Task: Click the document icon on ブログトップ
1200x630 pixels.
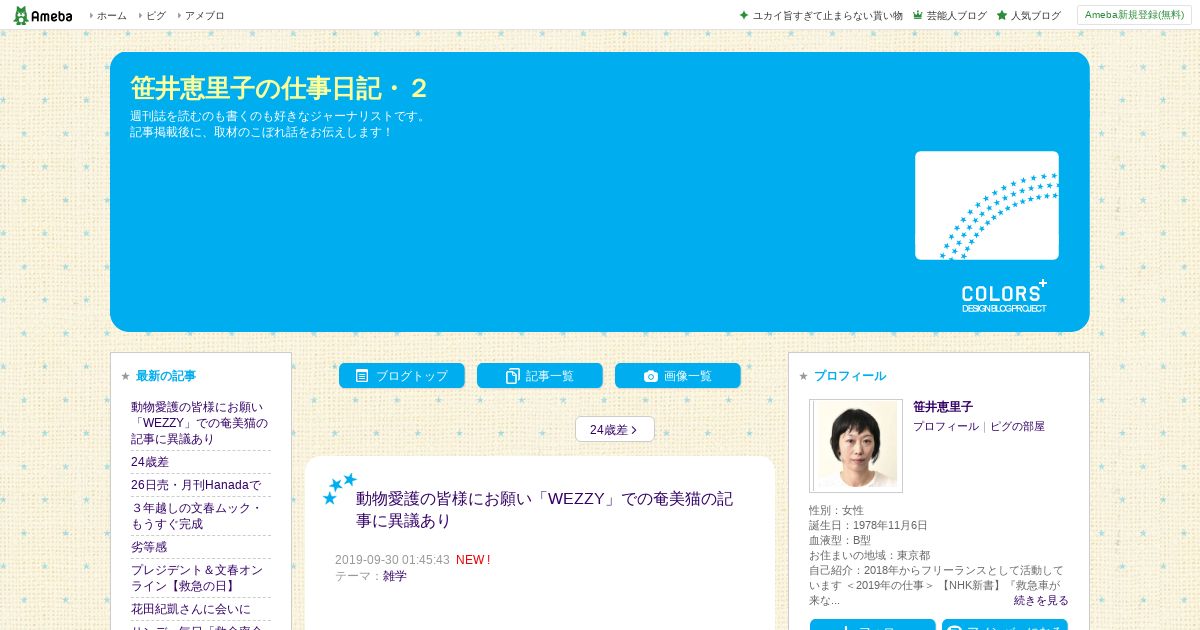Action: tap(362, 376)
